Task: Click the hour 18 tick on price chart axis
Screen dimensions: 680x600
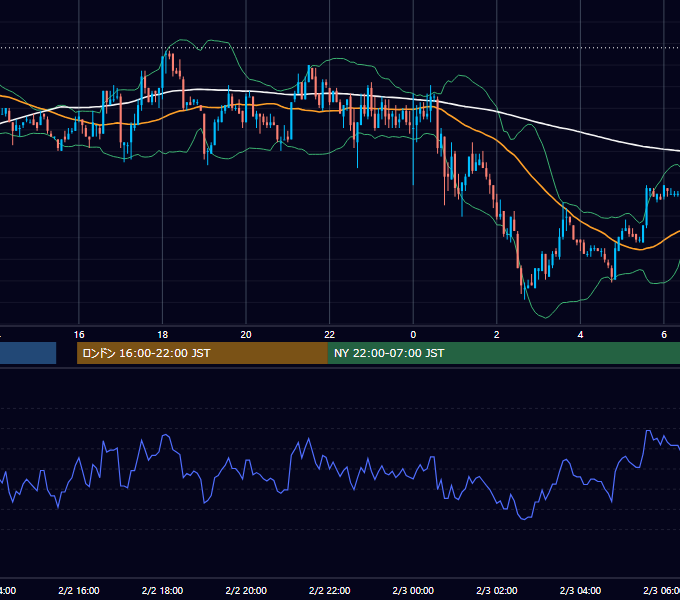Action: pos(162,335)
